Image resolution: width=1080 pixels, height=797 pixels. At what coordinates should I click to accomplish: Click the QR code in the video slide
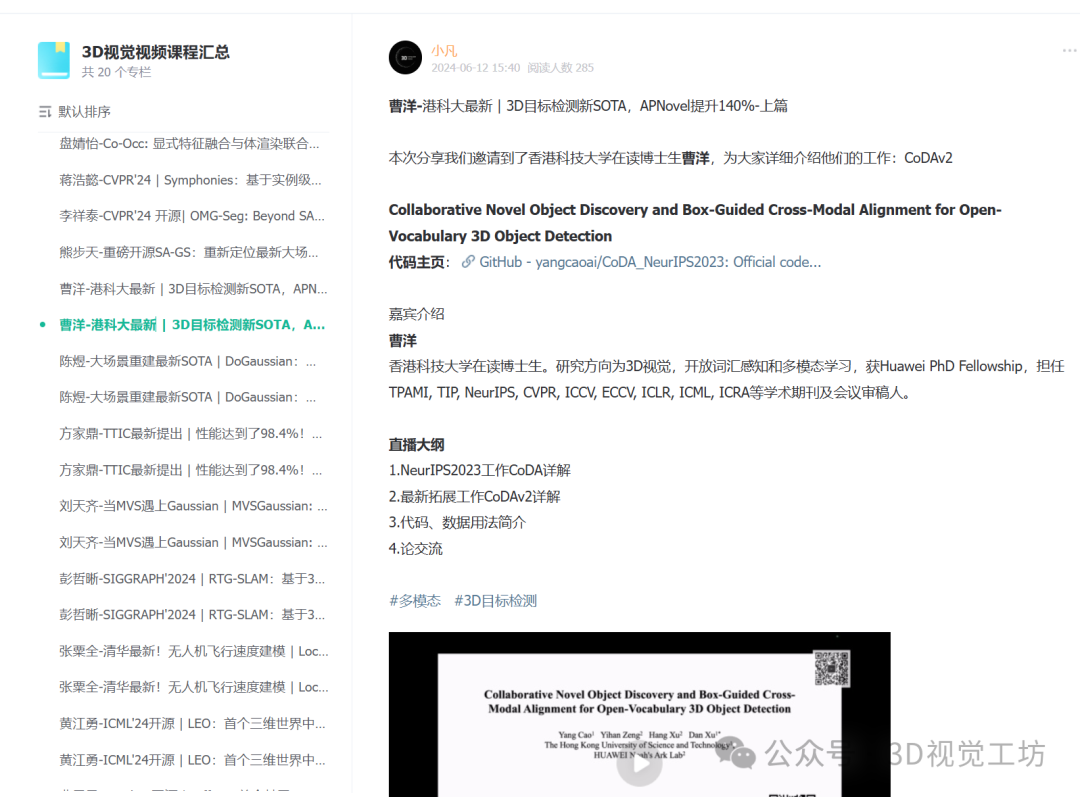tap(831, 667)
